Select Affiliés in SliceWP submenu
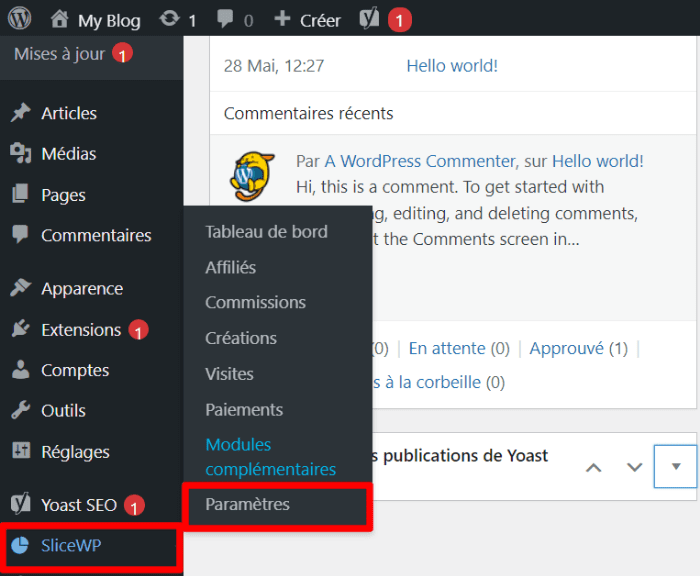This screenshot has height=576, width=700. tap(230, 267)
